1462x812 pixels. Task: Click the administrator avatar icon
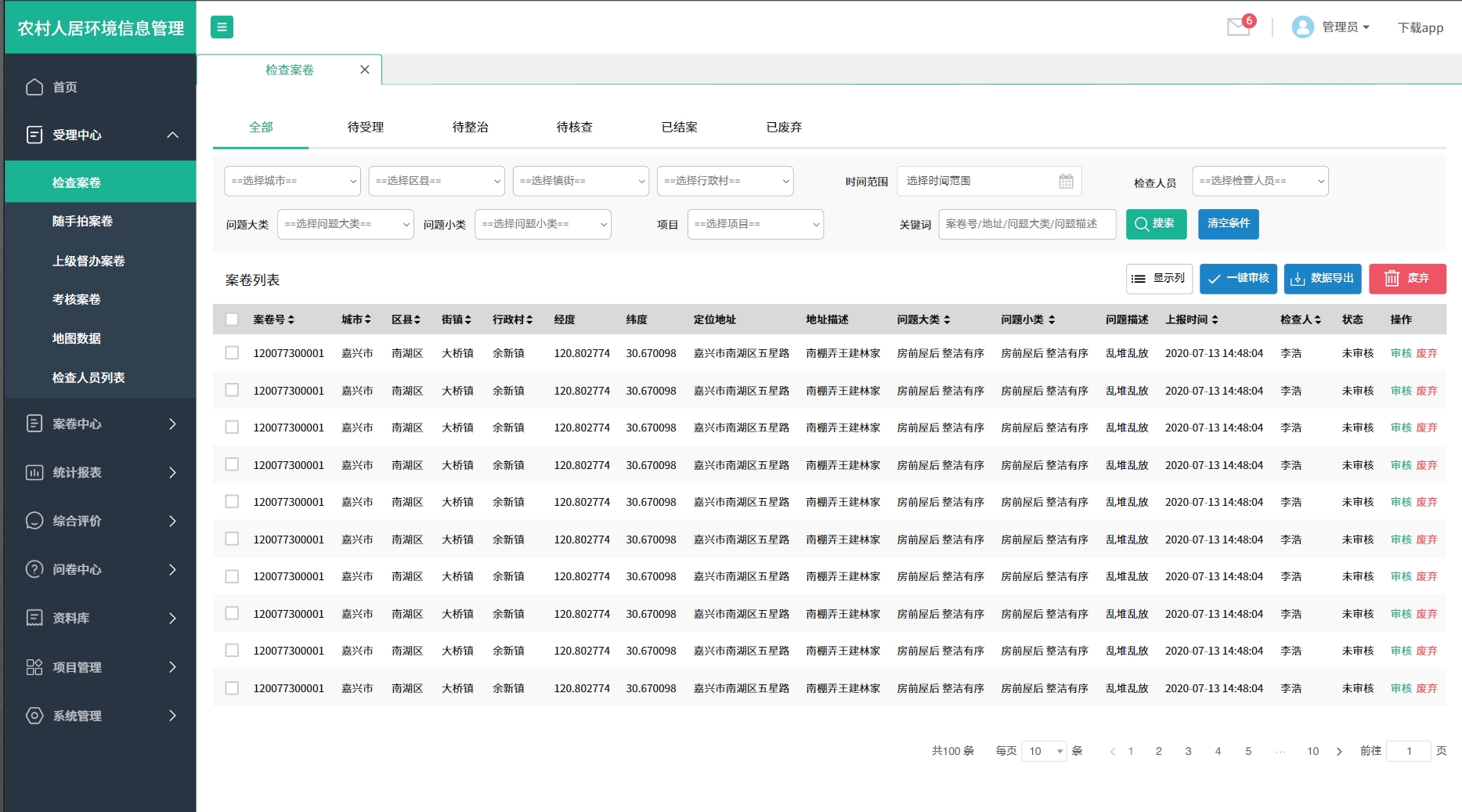[x=1302, y=27]
